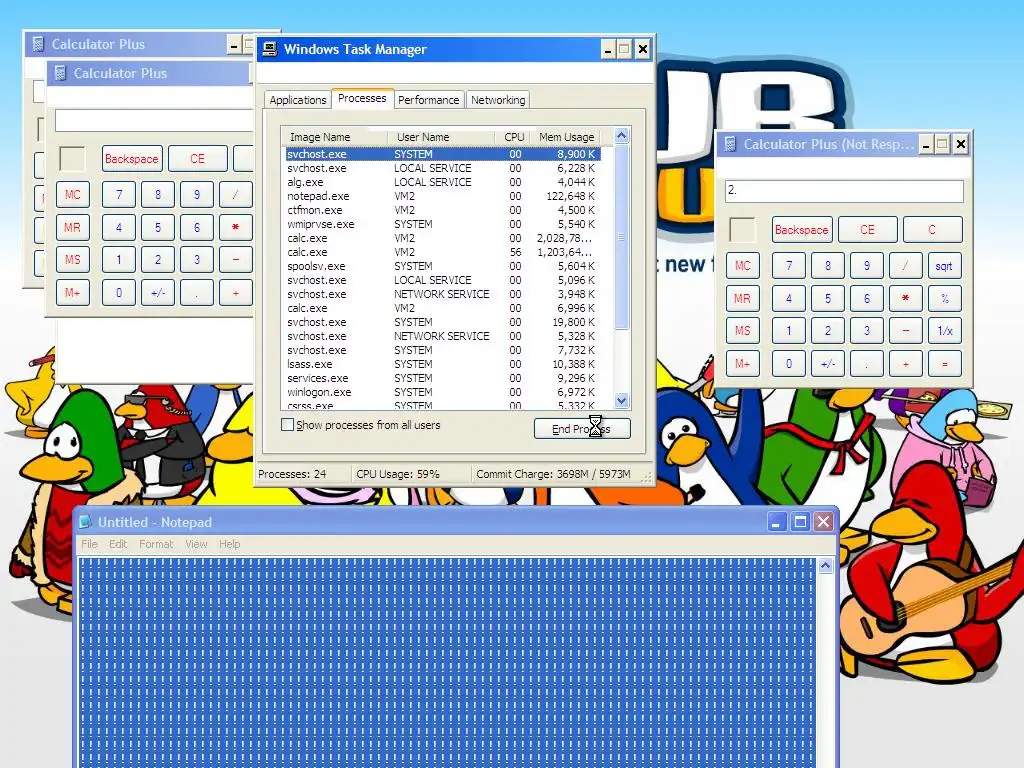
Task: Click the display field in left Calculator Plus
Action: tap(154, 121)
